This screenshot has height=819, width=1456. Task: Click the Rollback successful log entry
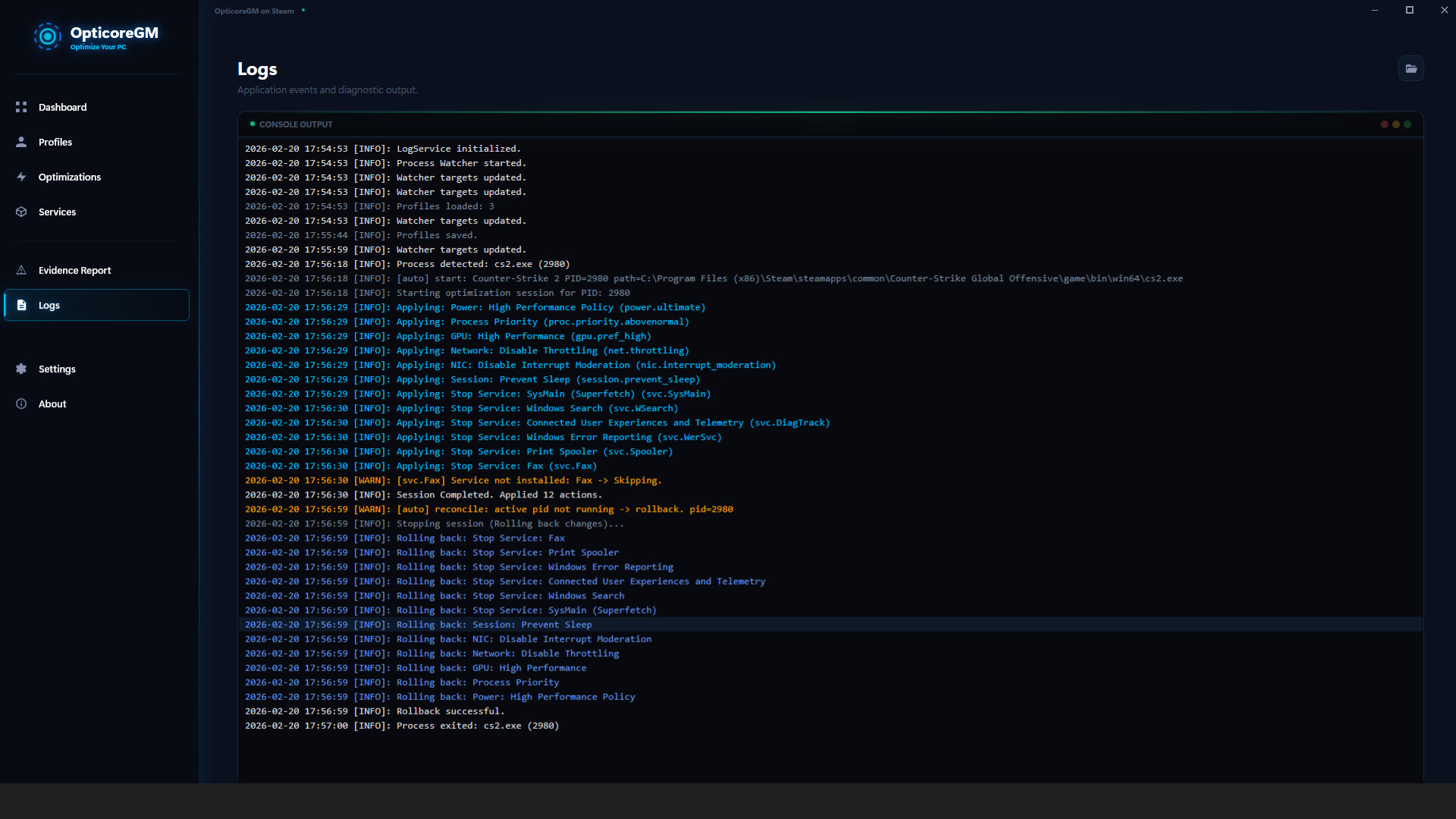point(450,711)
